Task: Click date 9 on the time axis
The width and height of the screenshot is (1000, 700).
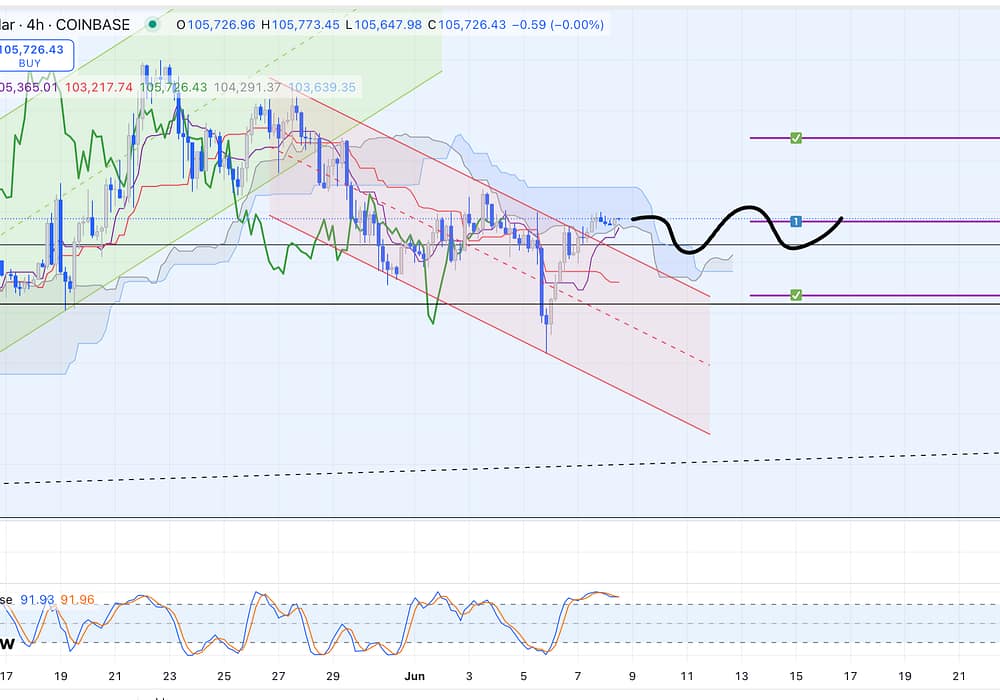Action: 633,676
